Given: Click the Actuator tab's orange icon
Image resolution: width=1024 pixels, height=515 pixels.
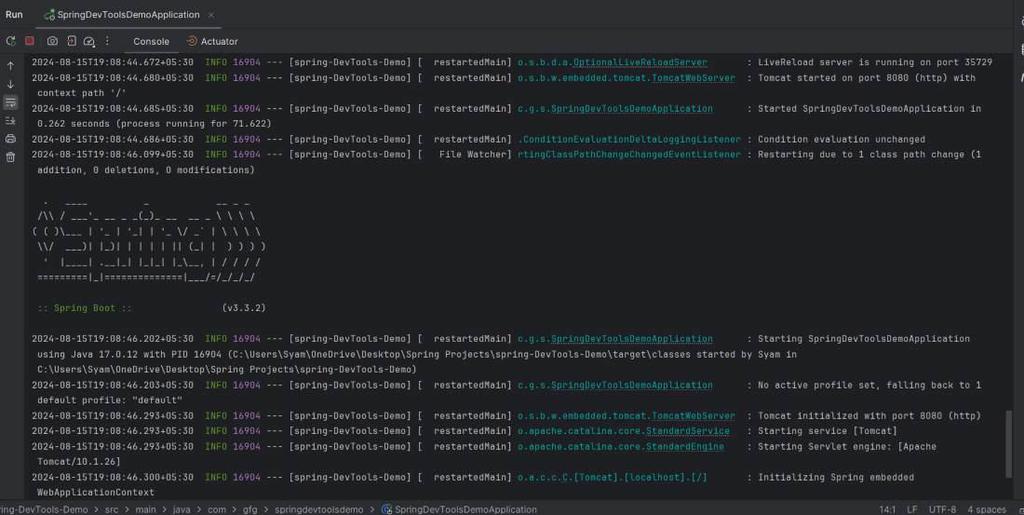Looking at the screenshot, I should pyautogui.click(x=191, y=41).
